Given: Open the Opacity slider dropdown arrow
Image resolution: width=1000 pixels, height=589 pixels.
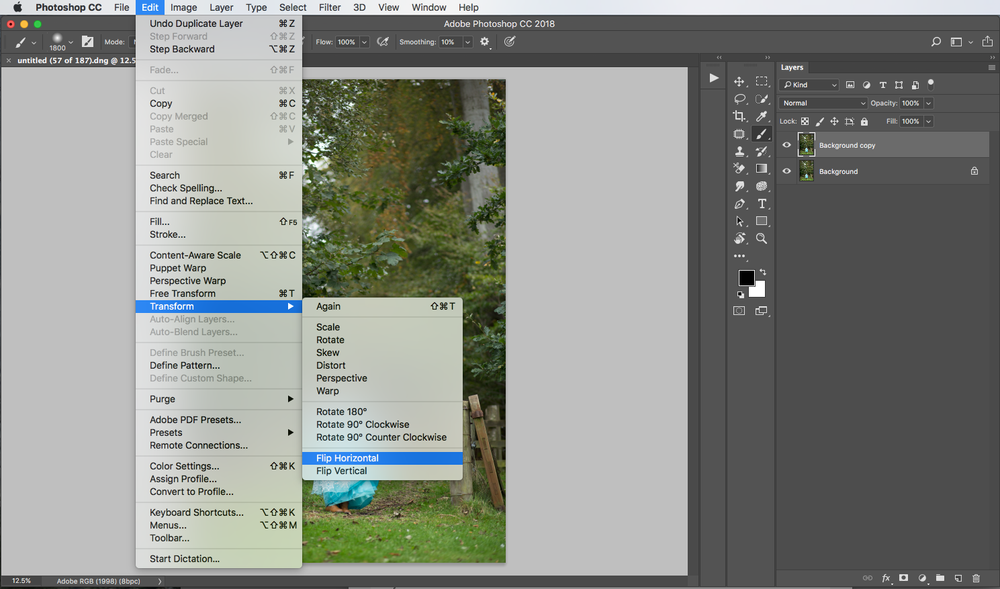Looking at the screenshot, I should (929, 103).
